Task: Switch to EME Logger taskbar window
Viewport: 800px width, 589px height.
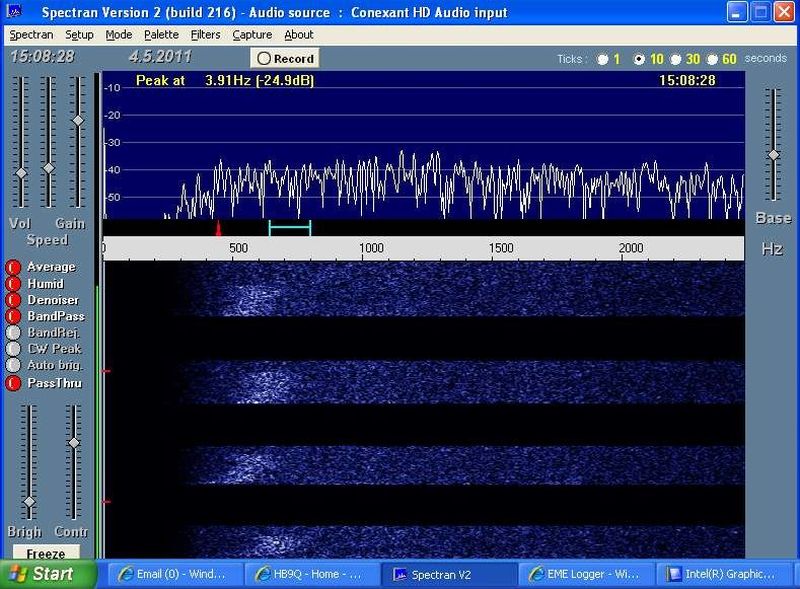Action: pyautogui.click(x=586, y=574)
